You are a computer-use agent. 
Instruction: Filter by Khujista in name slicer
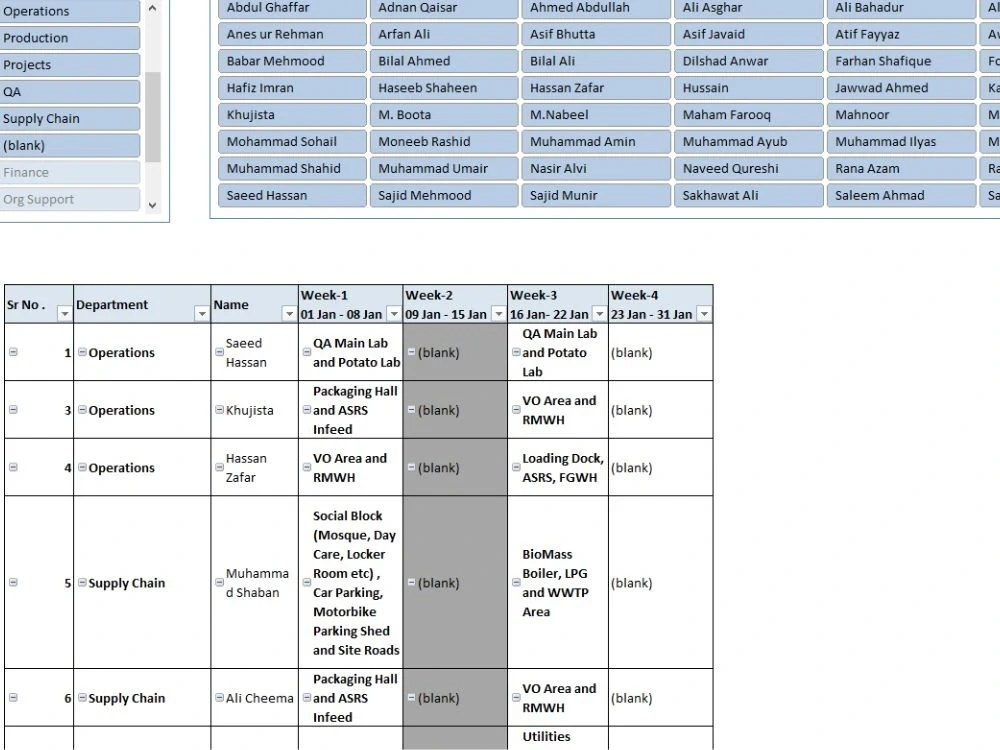tap(292, 114)
